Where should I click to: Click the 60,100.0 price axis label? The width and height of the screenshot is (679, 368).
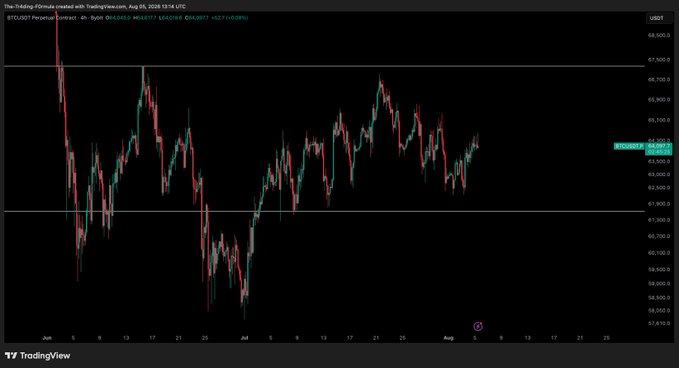659,253
